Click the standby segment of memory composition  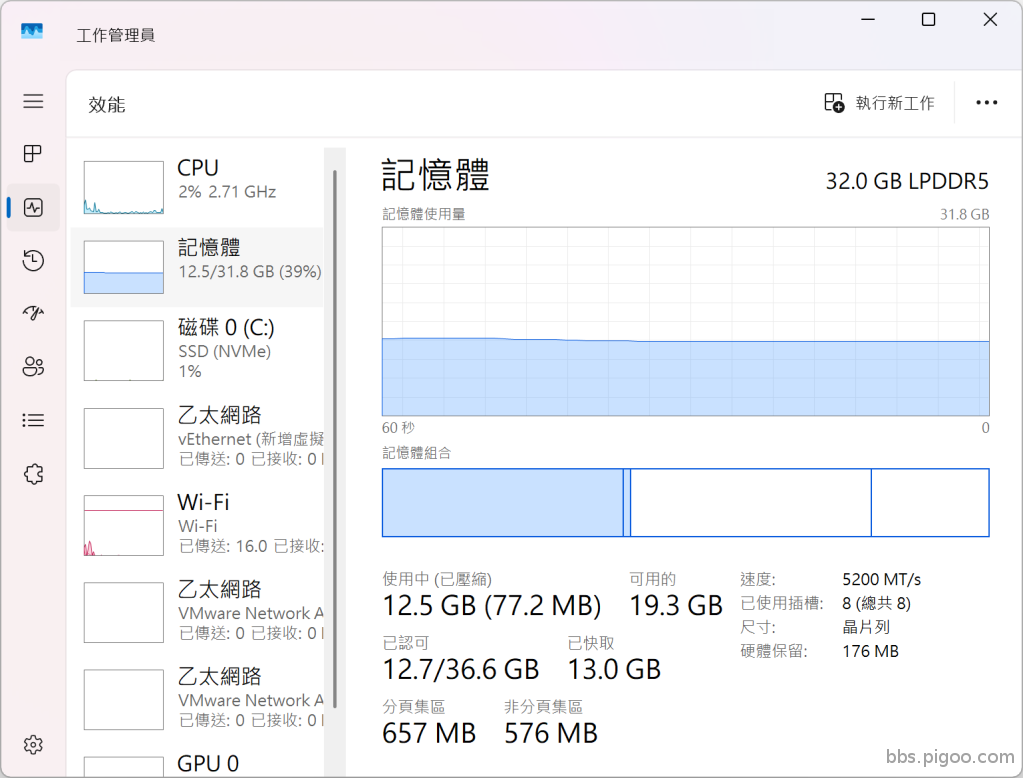[750, 503]
